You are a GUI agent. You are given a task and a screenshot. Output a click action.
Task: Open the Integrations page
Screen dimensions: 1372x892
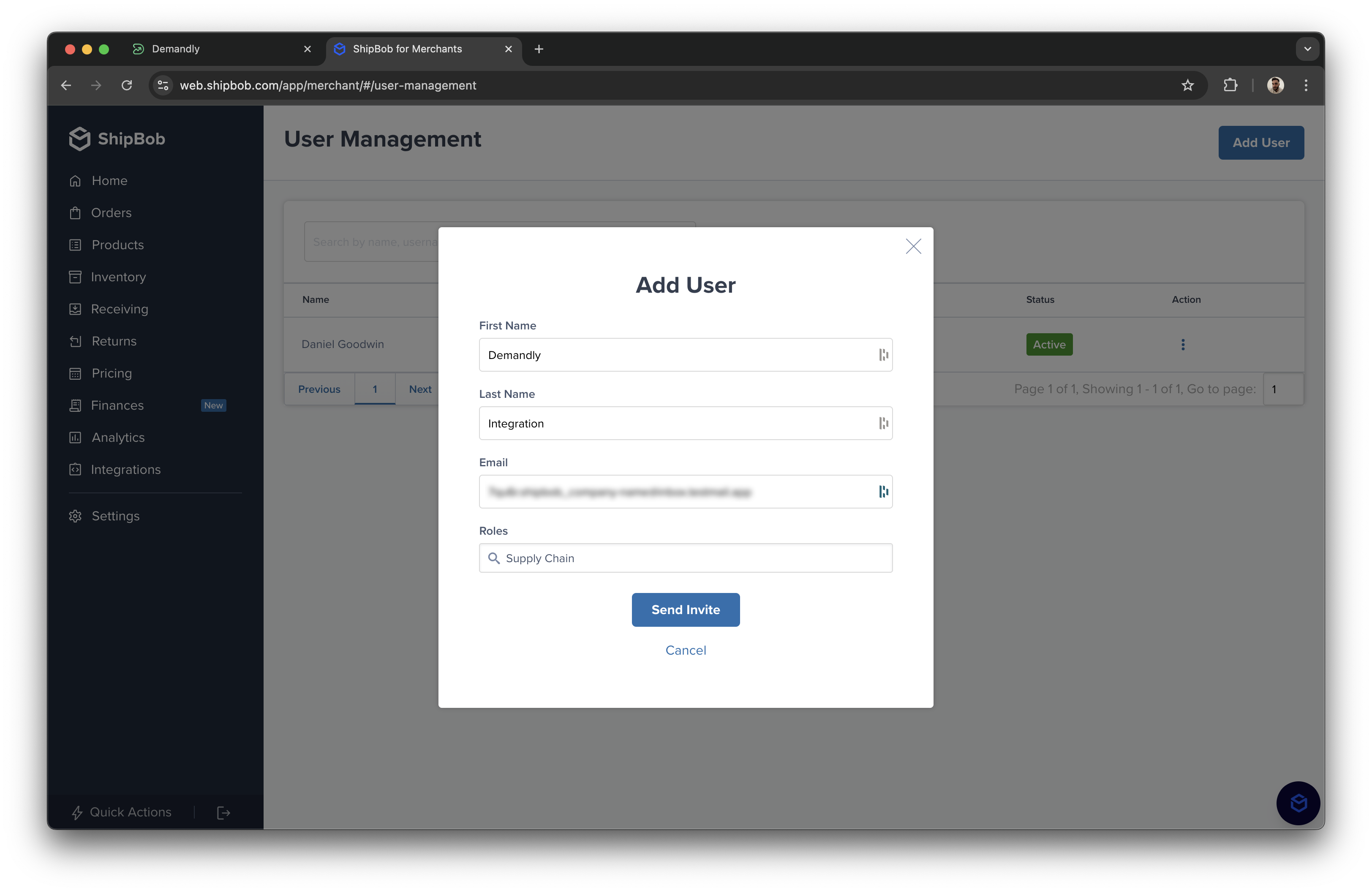pyautogui.click(x=126, y=469)
